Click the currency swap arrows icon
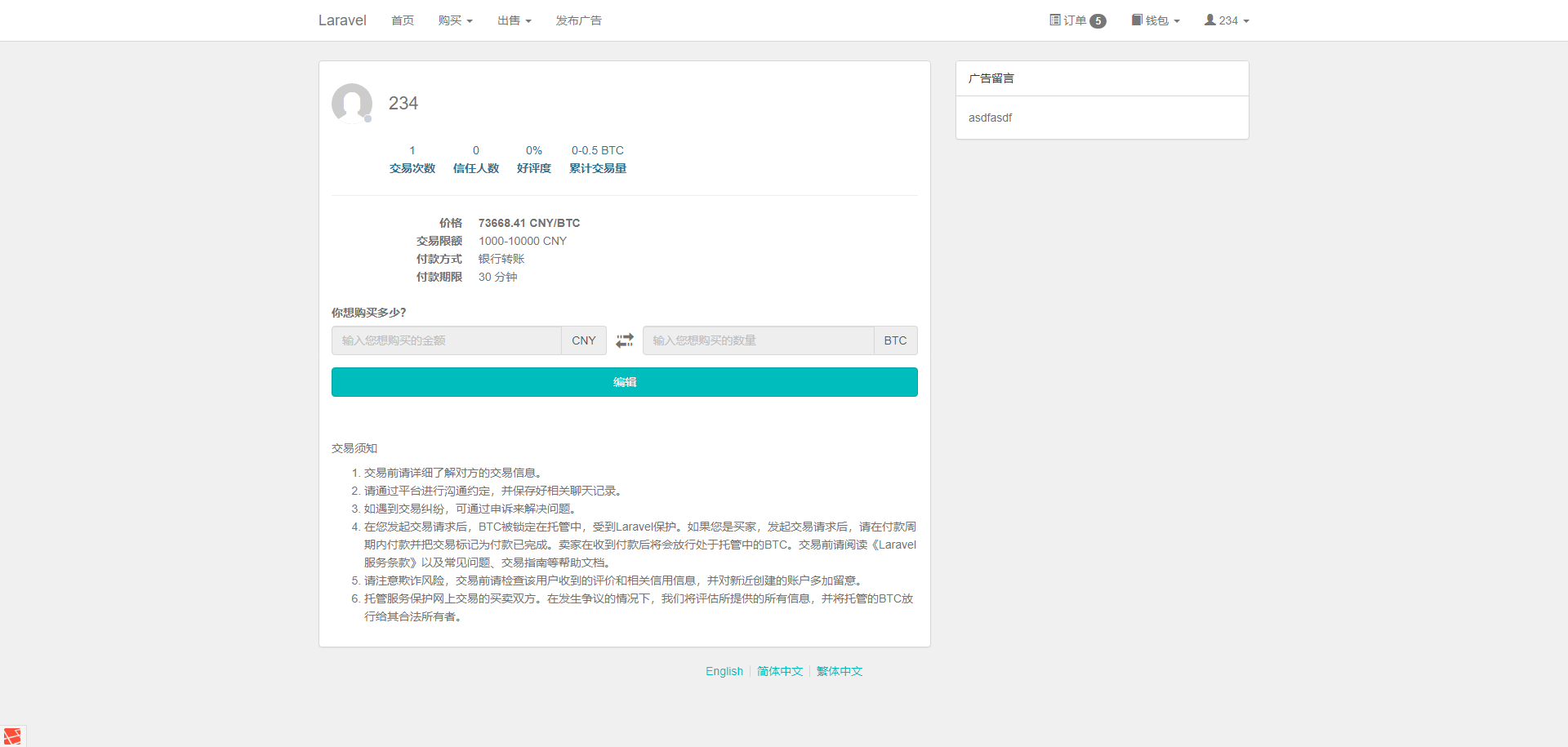1568x747 pixels. [625, 340]
